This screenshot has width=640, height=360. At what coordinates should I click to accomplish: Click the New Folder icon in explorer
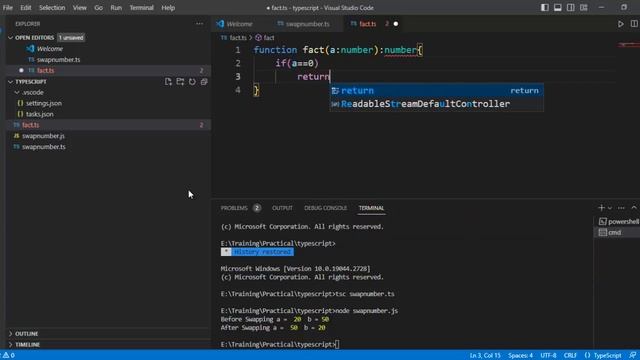180,82
